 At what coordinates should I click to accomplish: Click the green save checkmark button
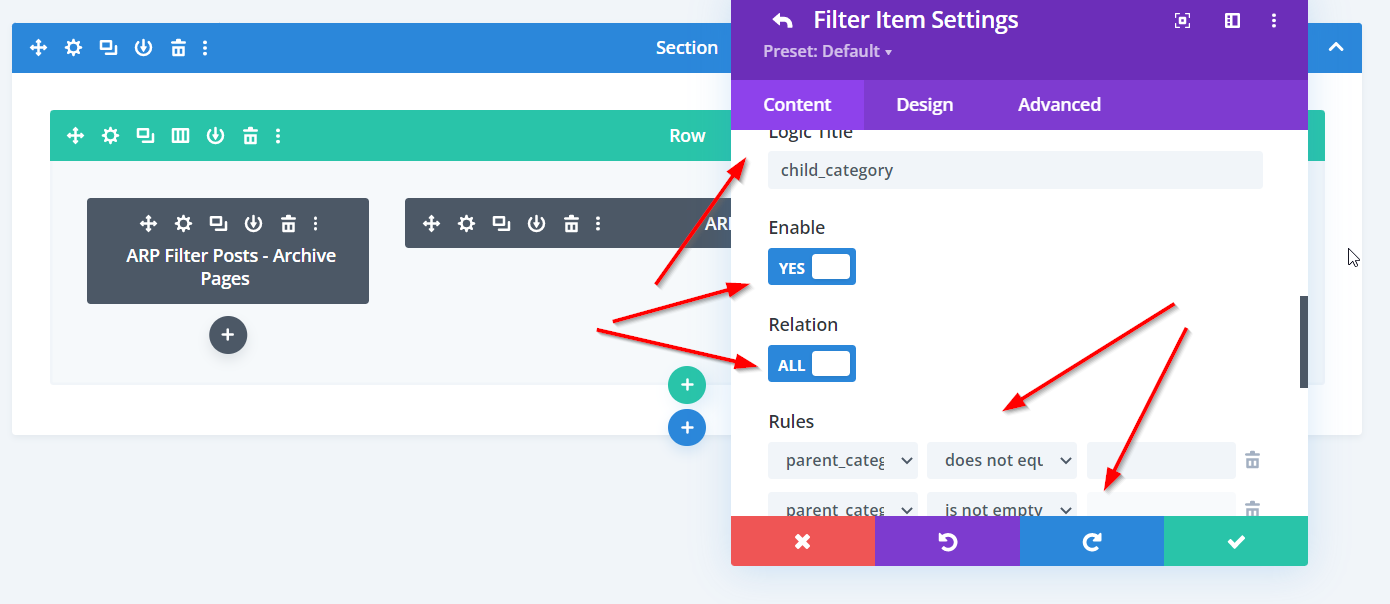pos(1235,541)
